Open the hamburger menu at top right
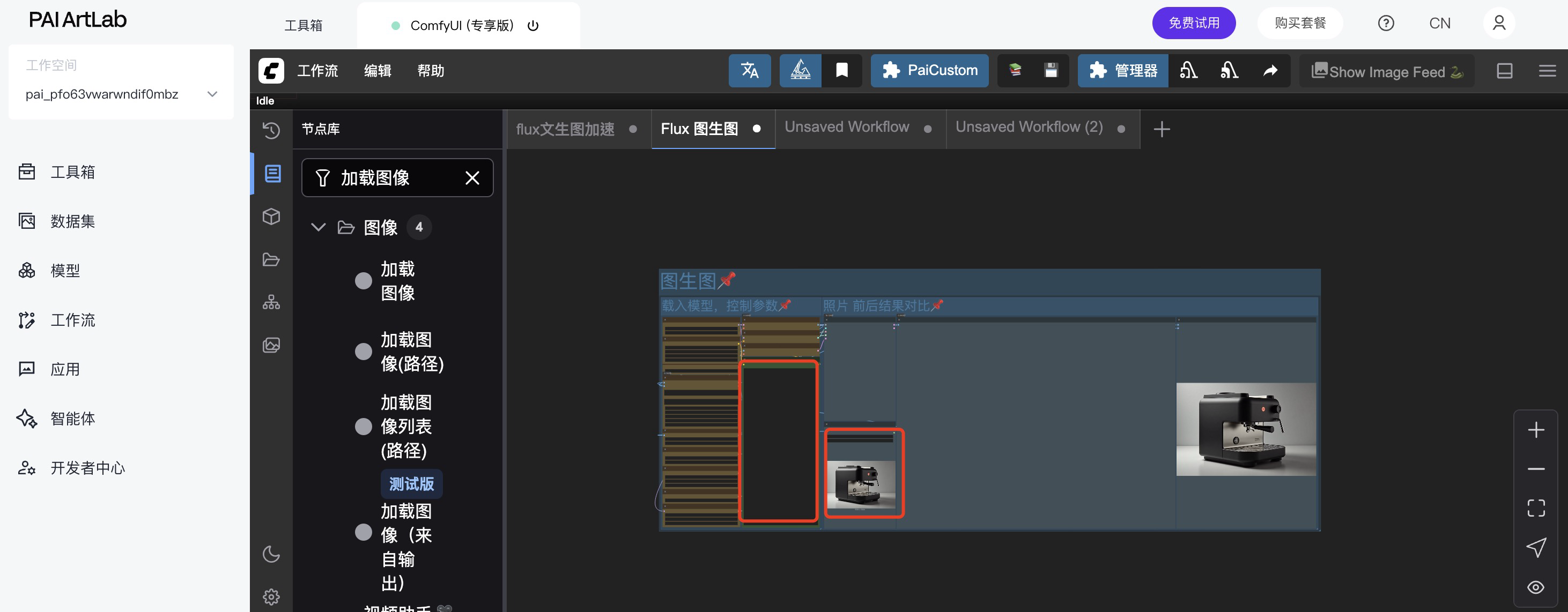This screenshot has width=1568, height=612. click(1547, 71)
